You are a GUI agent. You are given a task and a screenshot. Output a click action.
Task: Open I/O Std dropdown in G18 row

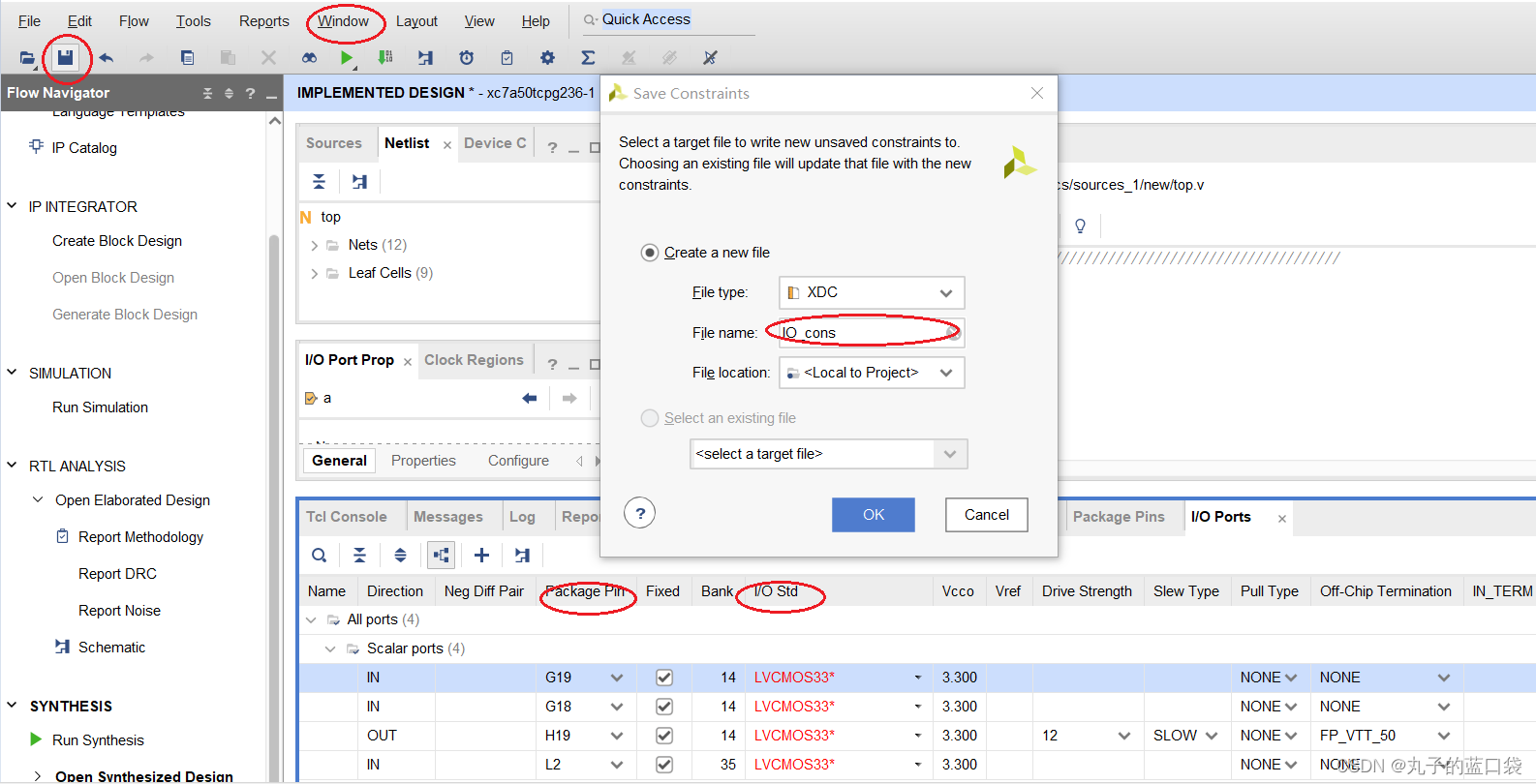tap(917, 707)
